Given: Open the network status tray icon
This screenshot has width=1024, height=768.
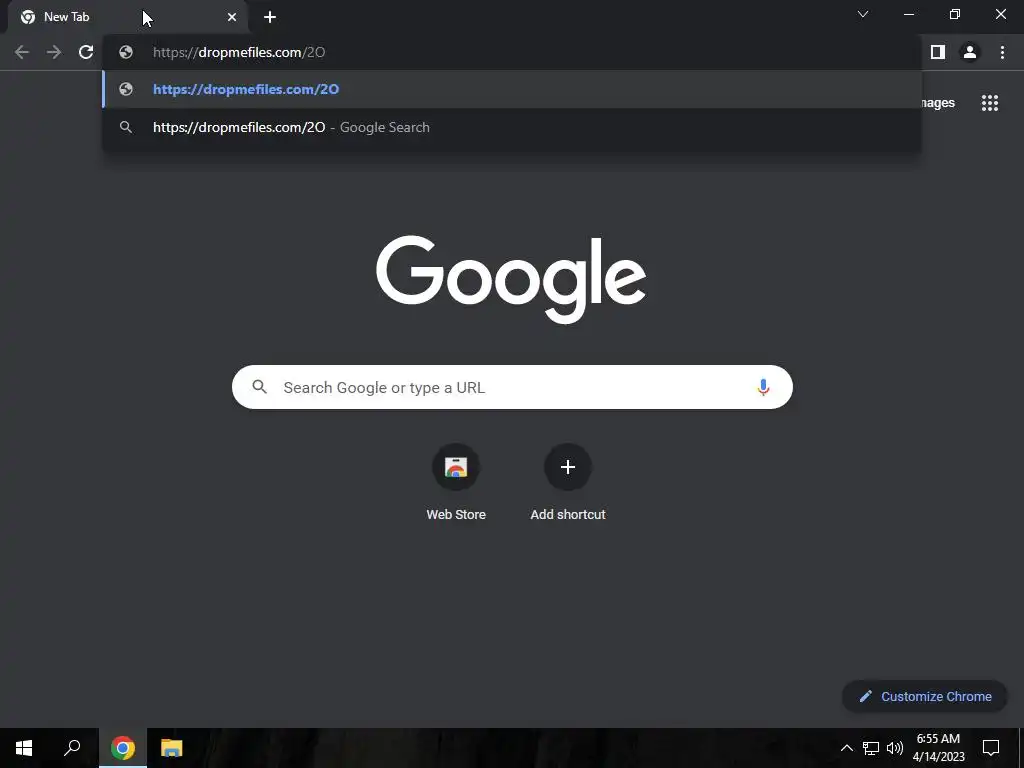Looking at the screenshot, I should 871,748.
